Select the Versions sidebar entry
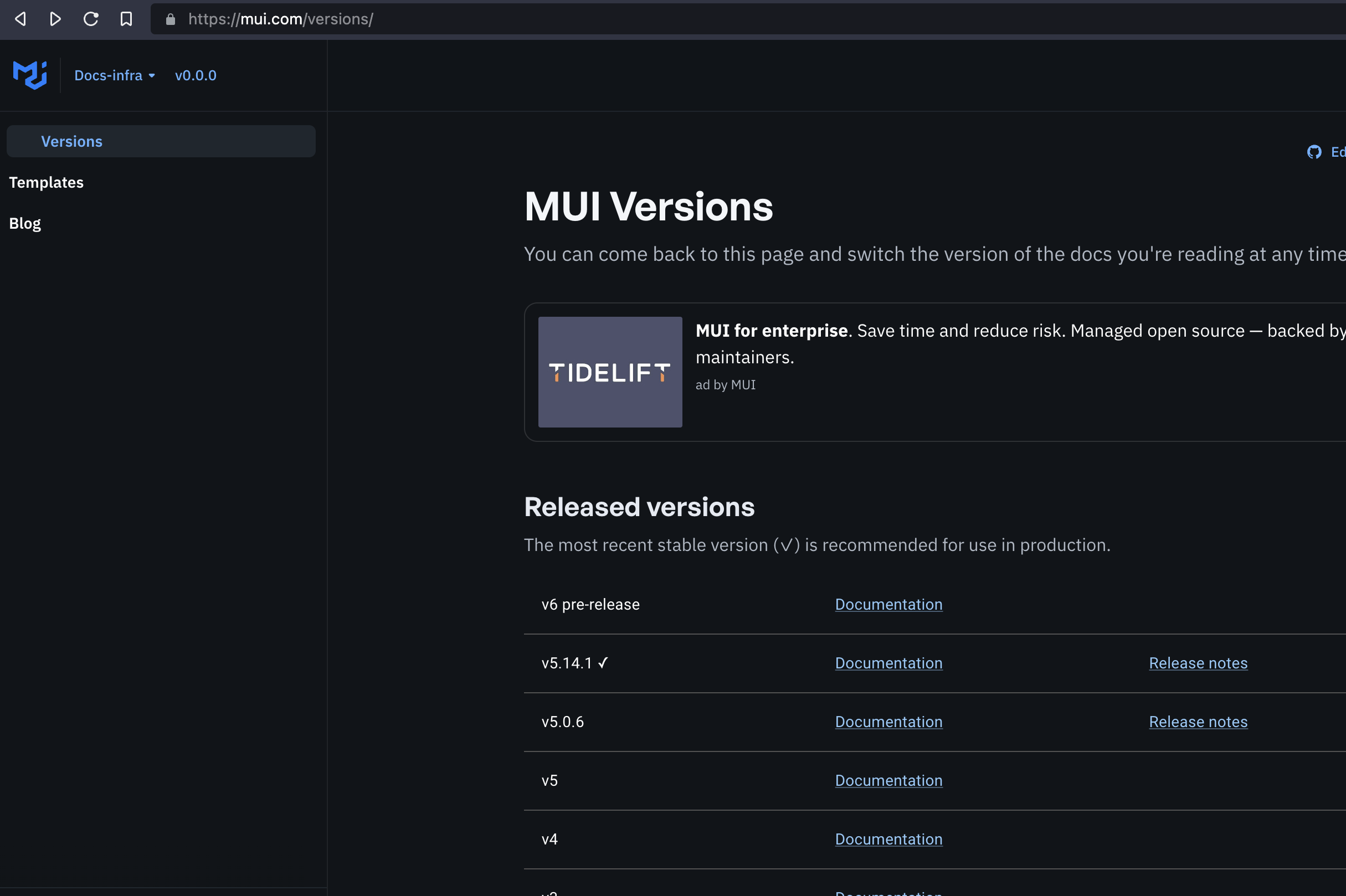This screenshot has height=896, width=1346. tap(72, 141)
